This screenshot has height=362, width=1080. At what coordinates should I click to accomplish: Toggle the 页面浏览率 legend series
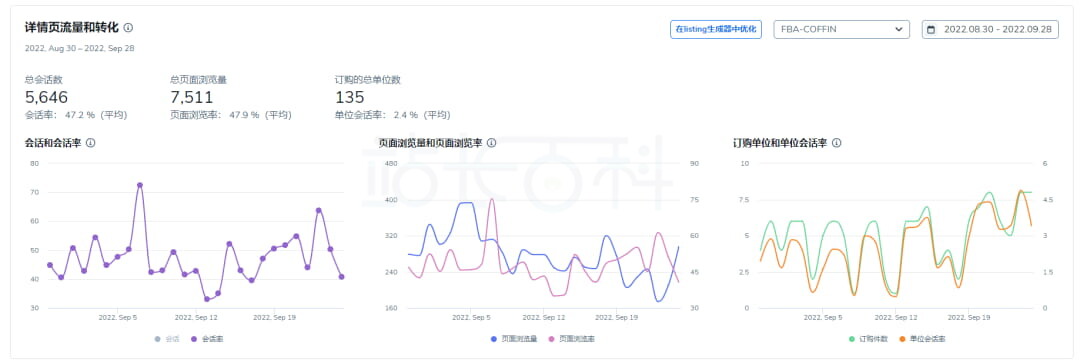[572, 339]
